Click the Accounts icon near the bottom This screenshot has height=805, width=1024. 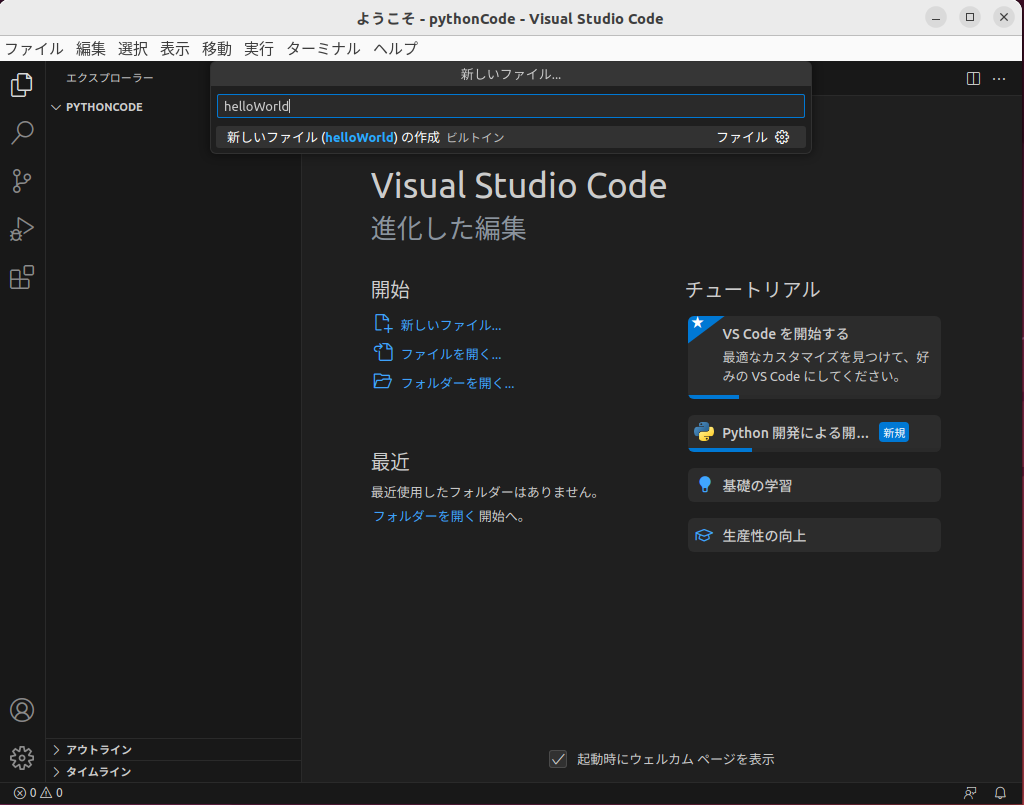[x=21, y=710]
